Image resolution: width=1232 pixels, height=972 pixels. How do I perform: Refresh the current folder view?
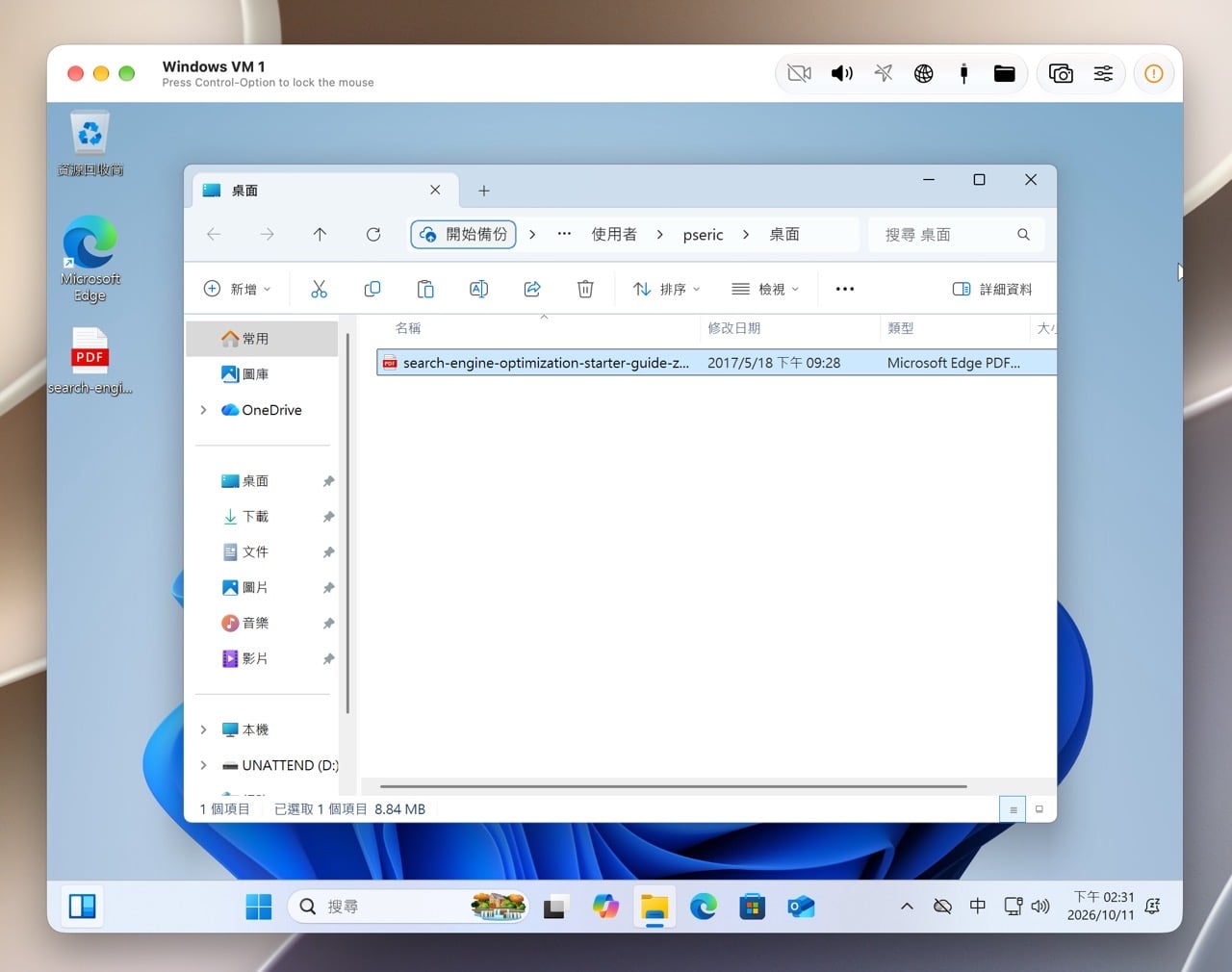pyautogui.click(x=373, y=234)
